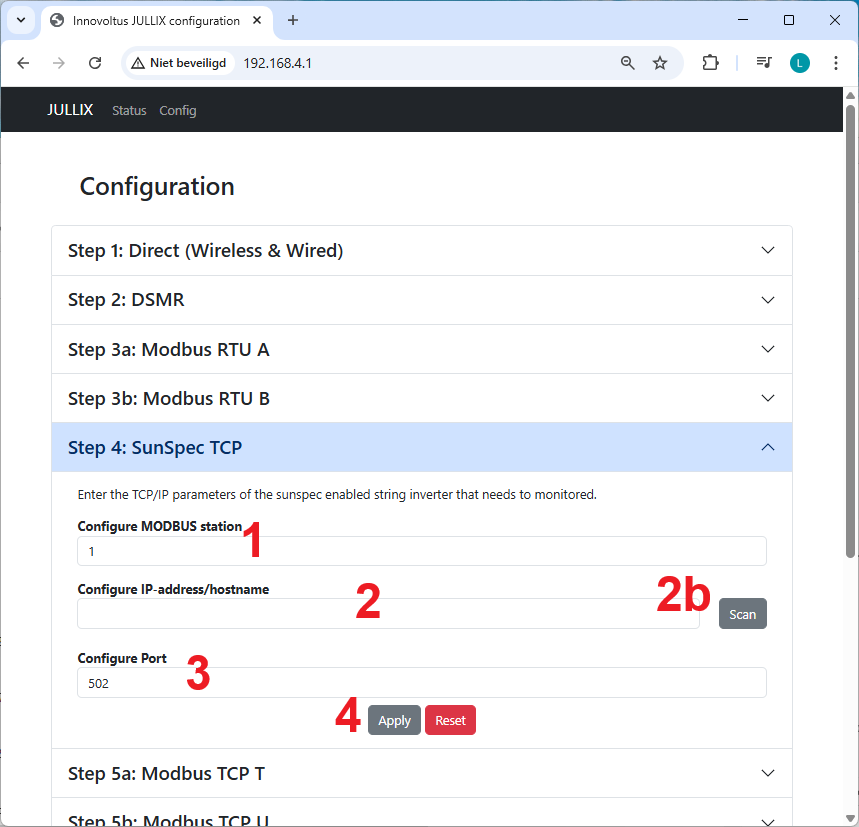Open the Status page in navbar
This screenshot has width=859, height=827.
tap(129, 110)
